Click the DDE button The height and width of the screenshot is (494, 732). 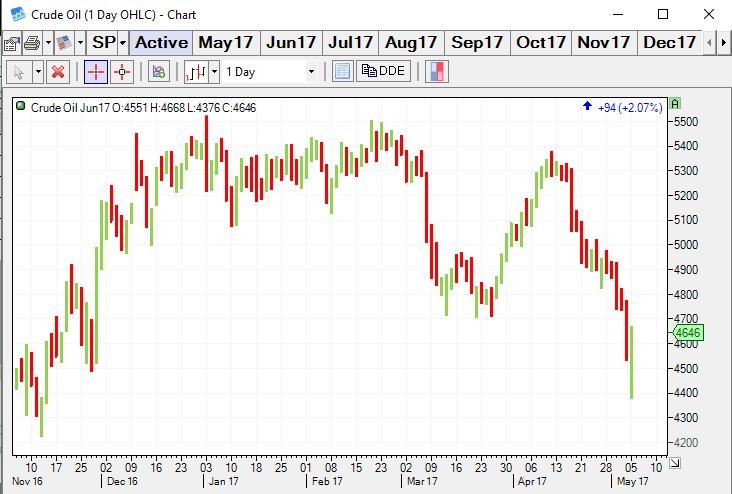(383, 71)
